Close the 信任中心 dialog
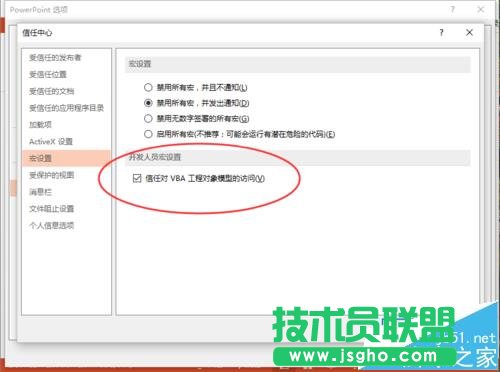500x372 pixels. tap(469, 32)
